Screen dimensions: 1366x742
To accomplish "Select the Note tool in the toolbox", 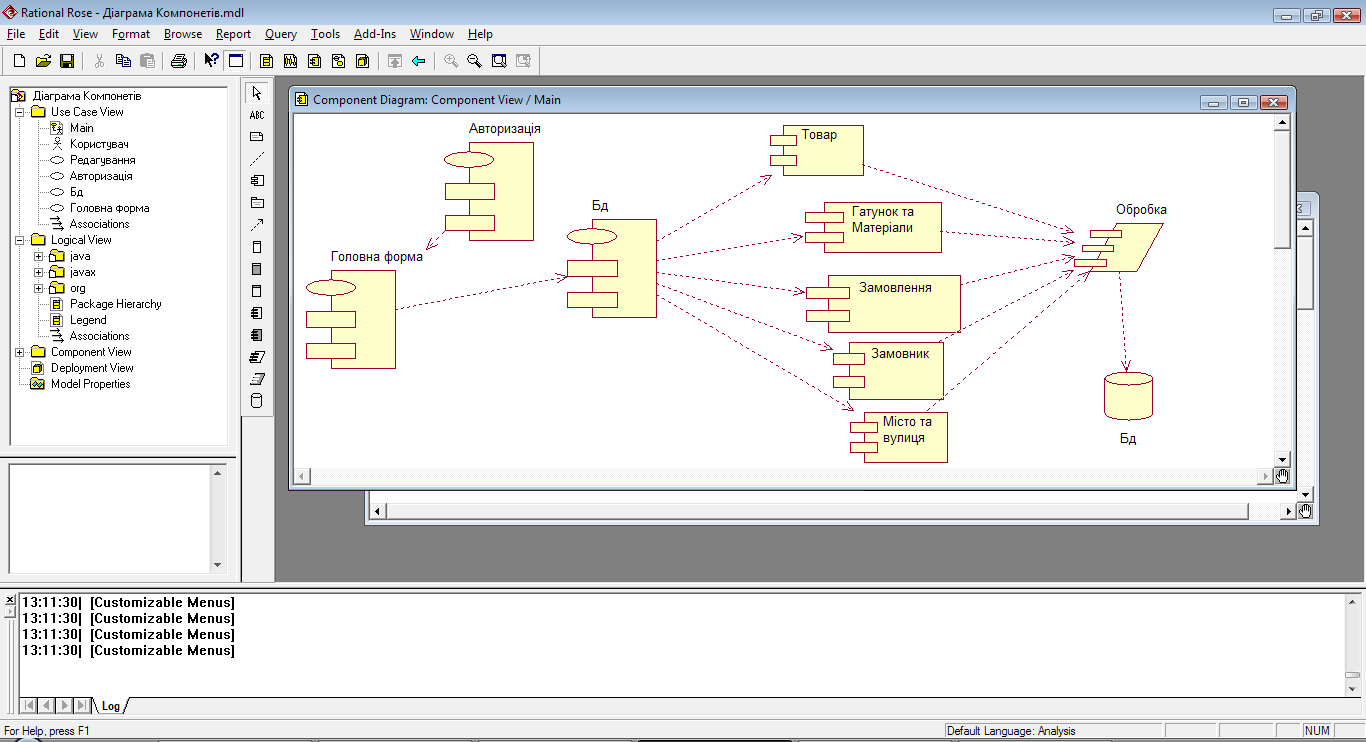I will pyautogui.click(x=257, y=137).
